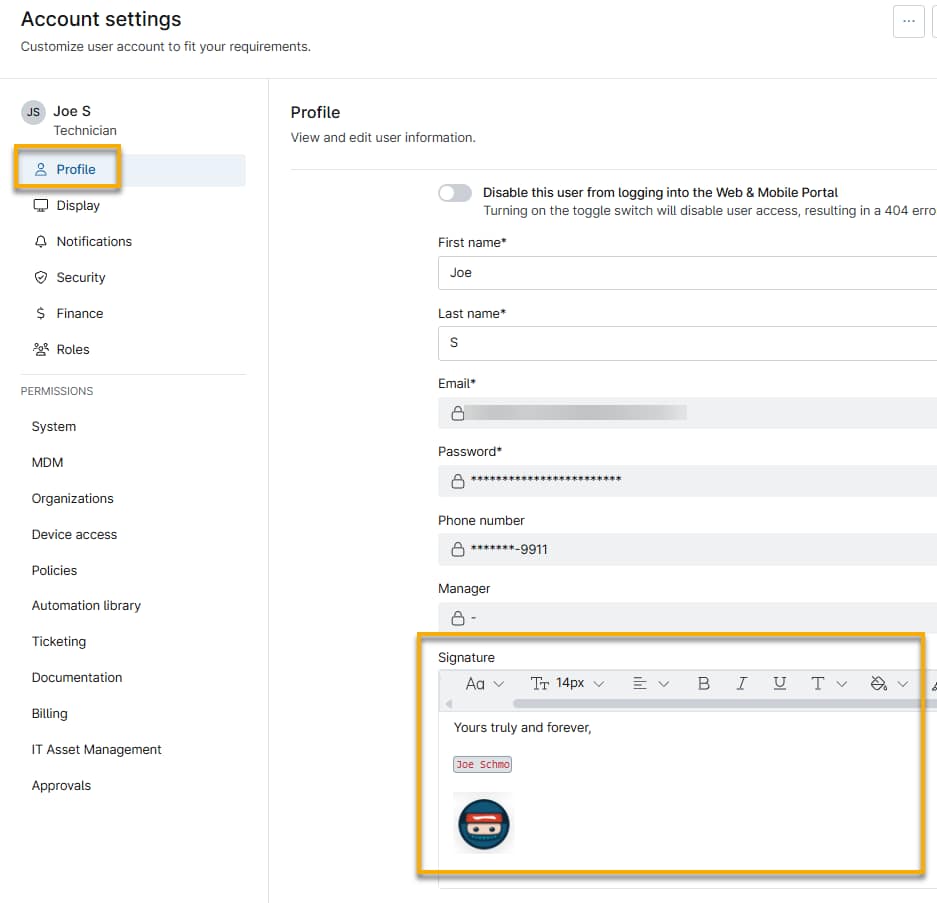937x903 pixels.
Task: Click the lock icon in the Phone number field
Action: pos(458,549)
